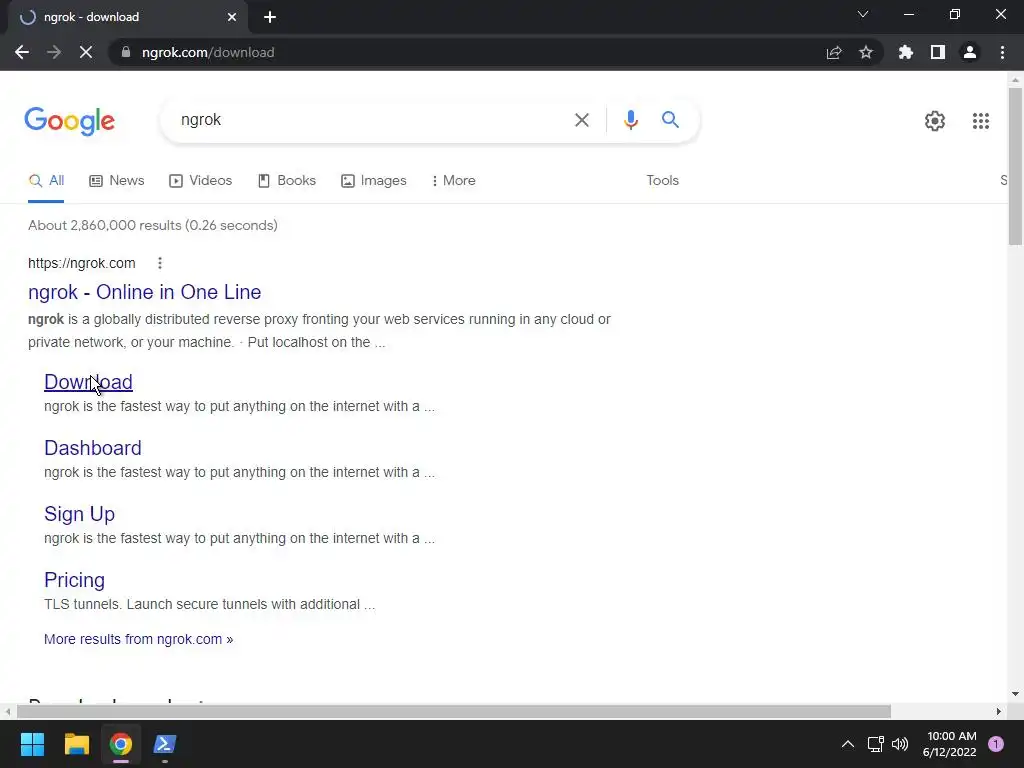Viewport: 1024px width, 768px height.
Task: Switch to the News tab
Action: 117,181
